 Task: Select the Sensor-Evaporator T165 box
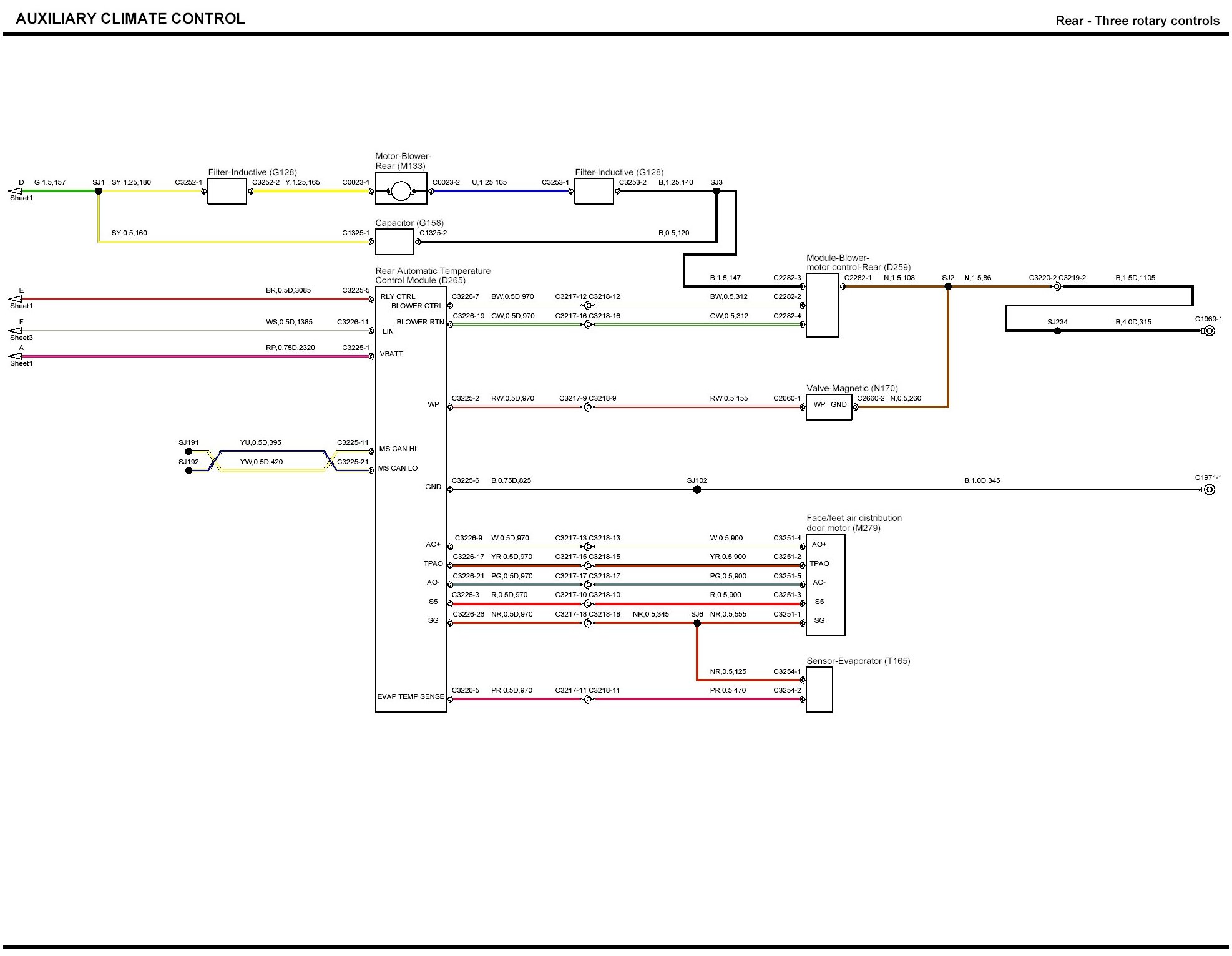pos(819,690)
